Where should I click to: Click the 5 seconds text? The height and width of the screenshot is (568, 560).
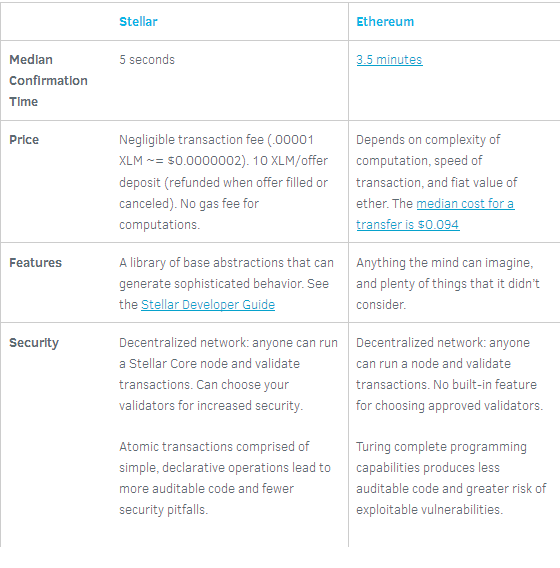click(147, 60)
